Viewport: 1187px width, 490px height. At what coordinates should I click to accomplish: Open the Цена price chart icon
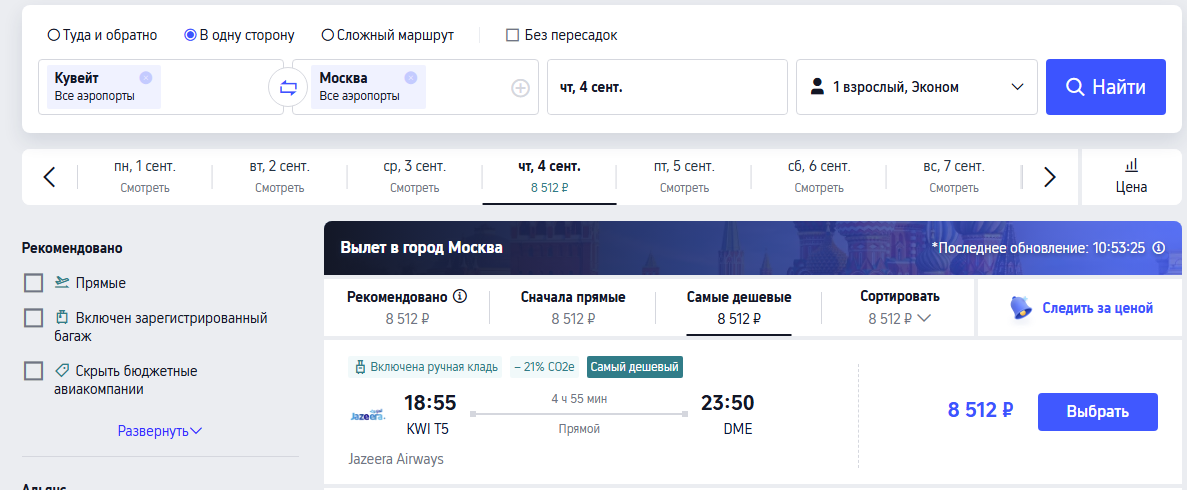(1132, 176)
